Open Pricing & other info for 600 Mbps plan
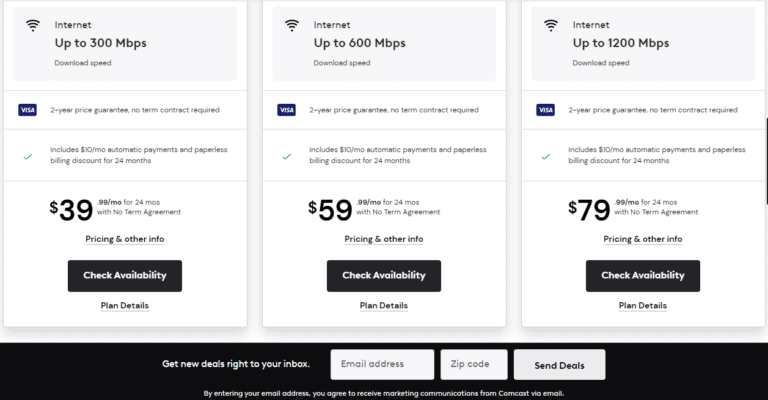The image size is (768, 400). coord(384,239)
